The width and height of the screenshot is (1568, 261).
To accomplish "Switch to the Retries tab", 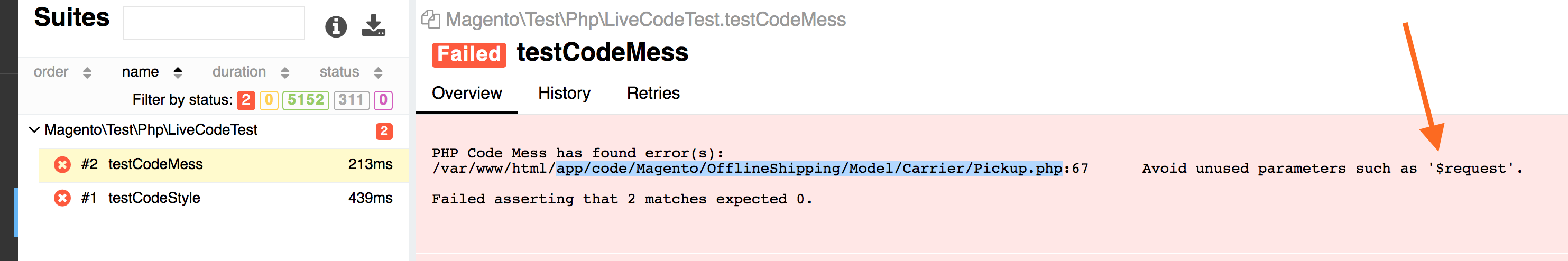I will [653, 94].
